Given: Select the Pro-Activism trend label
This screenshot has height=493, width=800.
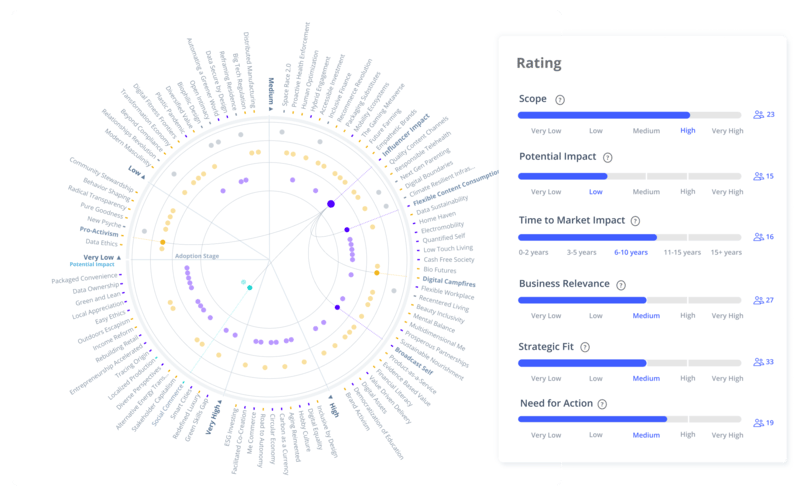Looking at the screenshot, I should [x=100, y=232].
